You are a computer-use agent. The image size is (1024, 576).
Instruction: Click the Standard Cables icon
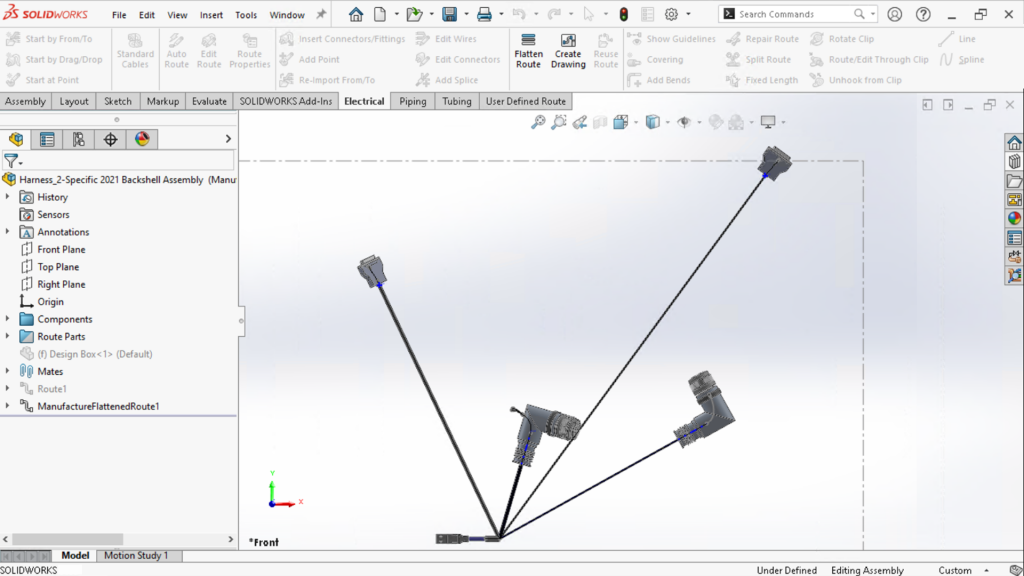[x=137, y=48]
